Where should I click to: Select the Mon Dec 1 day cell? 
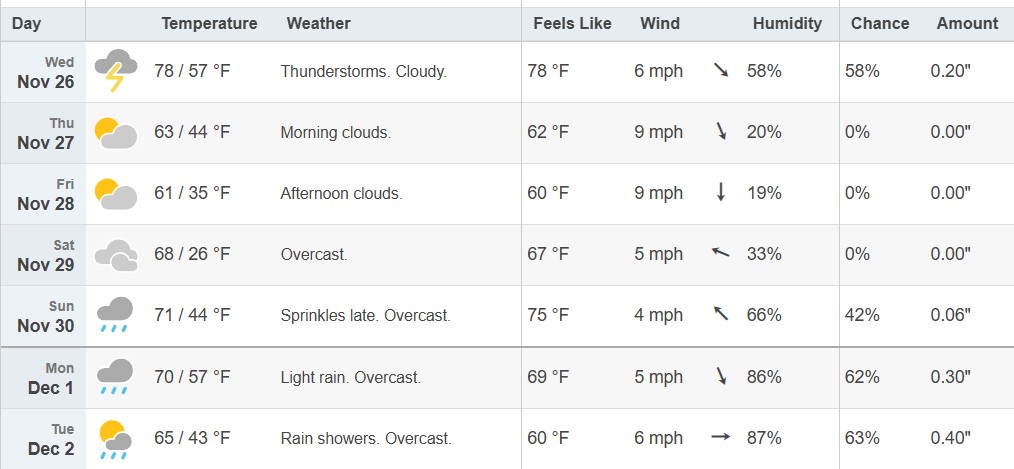click(x=45, y=377)
